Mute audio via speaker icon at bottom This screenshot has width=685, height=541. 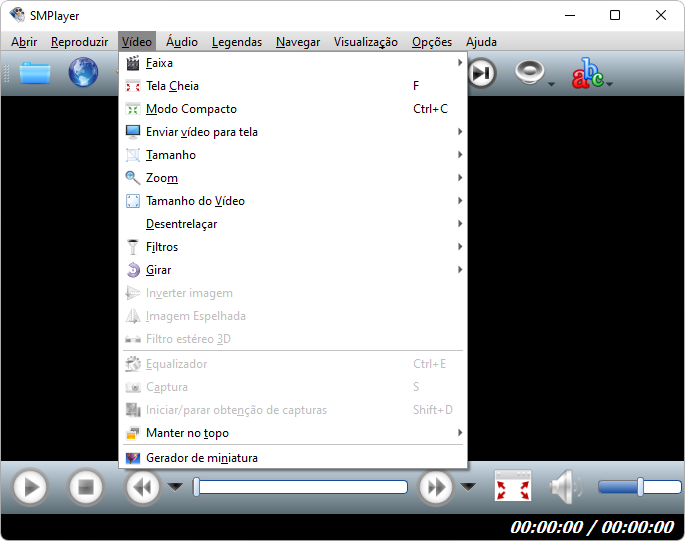click(566, 486)
